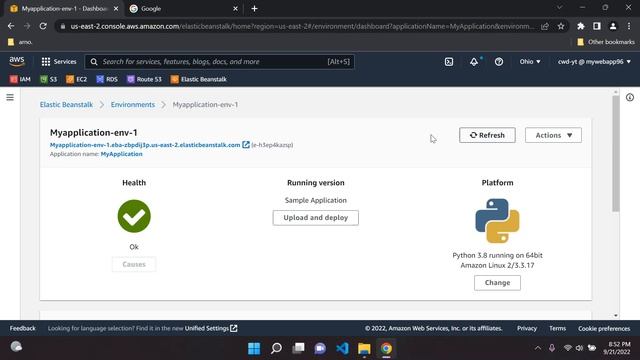Viewport: 640px width, 360px height.
Task: Click the browser address bar
Action: coord(301,26)
